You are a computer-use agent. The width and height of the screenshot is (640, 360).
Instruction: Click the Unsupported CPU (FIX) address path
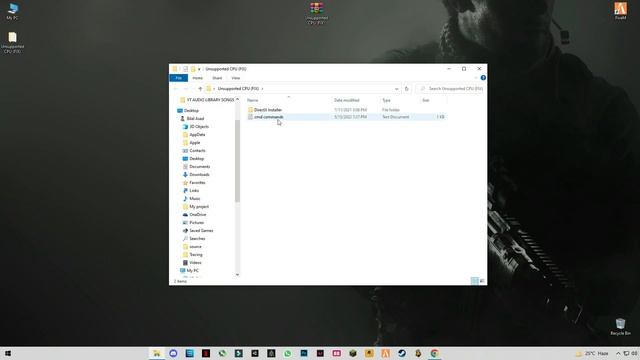(238, 89)
